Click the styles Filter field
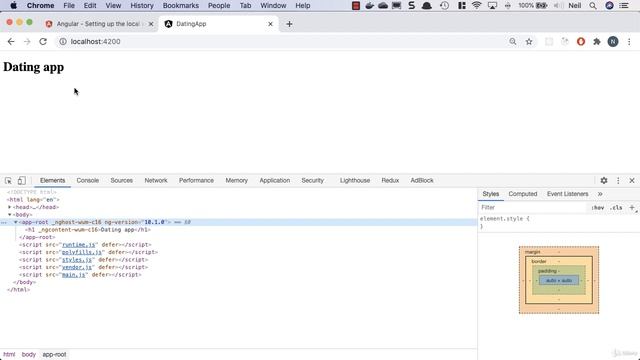 click(x=533, y=207)
